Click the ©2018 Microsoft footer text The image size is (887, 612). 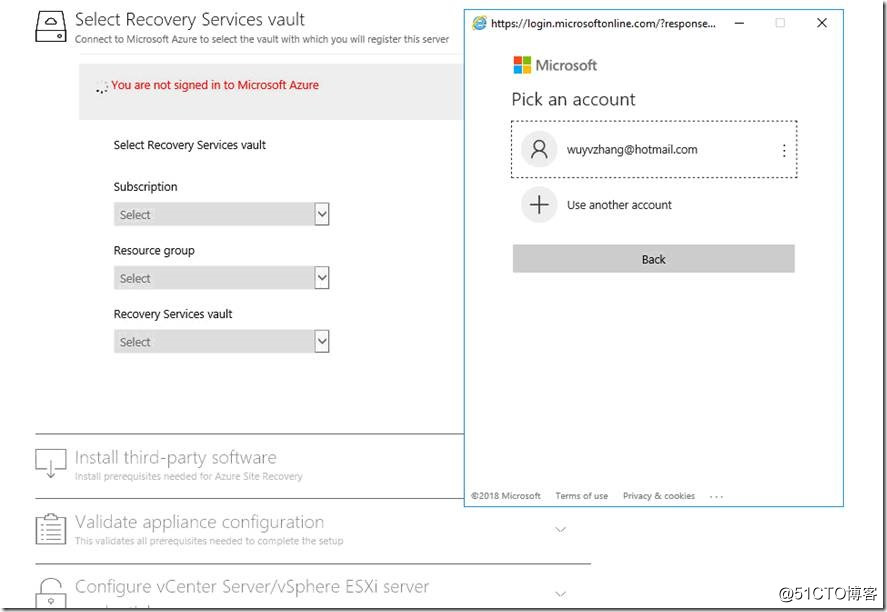[x=506, y=495]
